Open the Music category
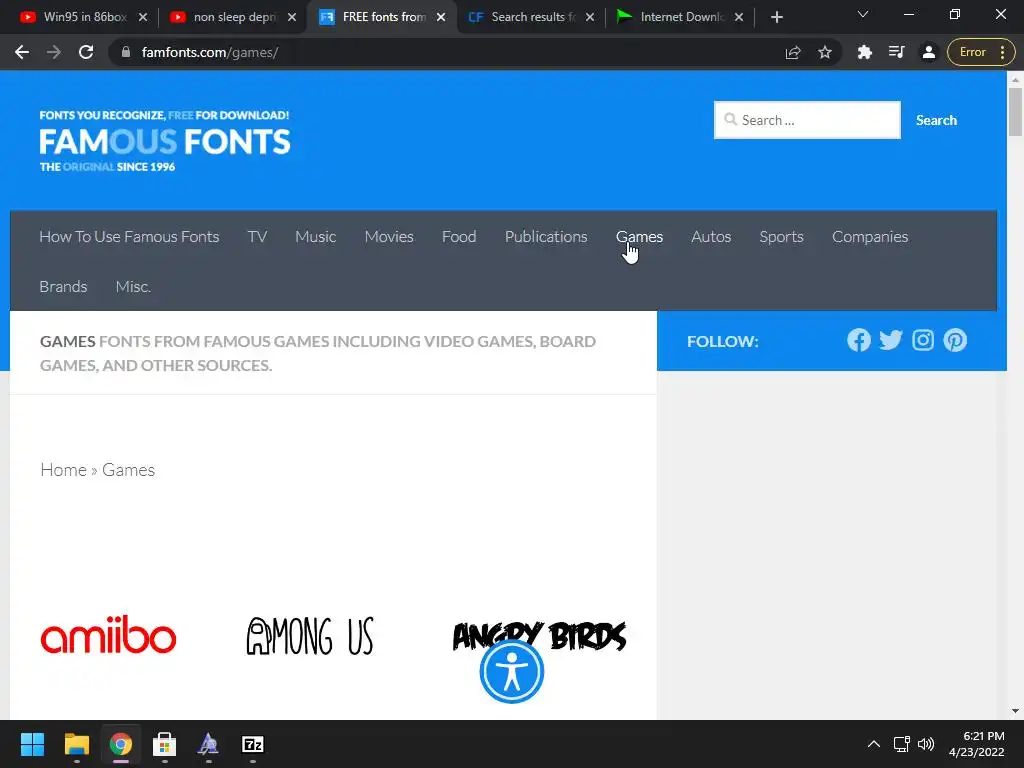 tap(315, 236)
